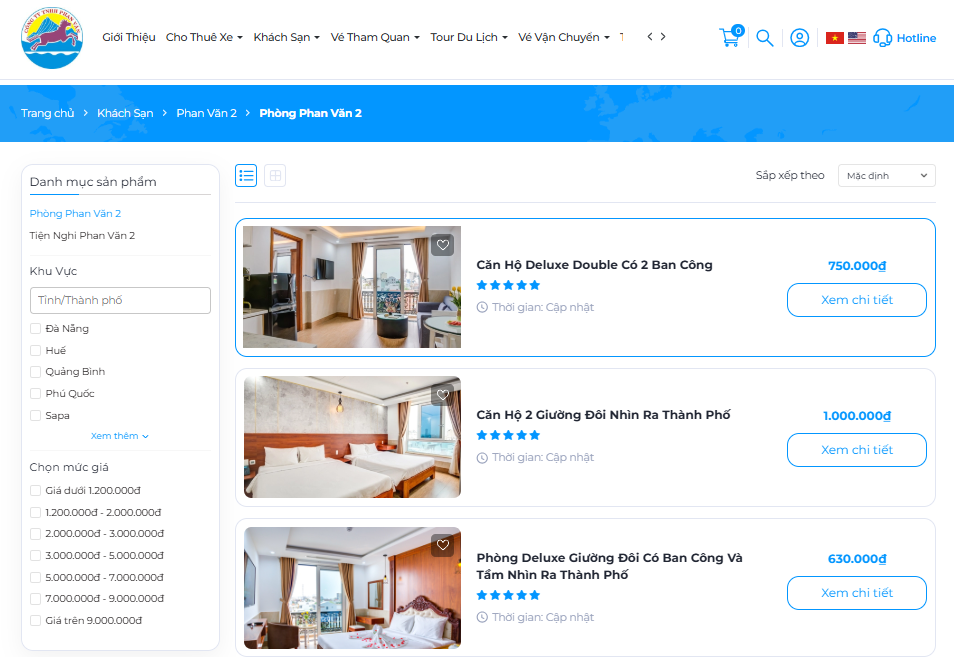Open the user account icon
The image size is (954, 657).
click(x=799, y=38)
